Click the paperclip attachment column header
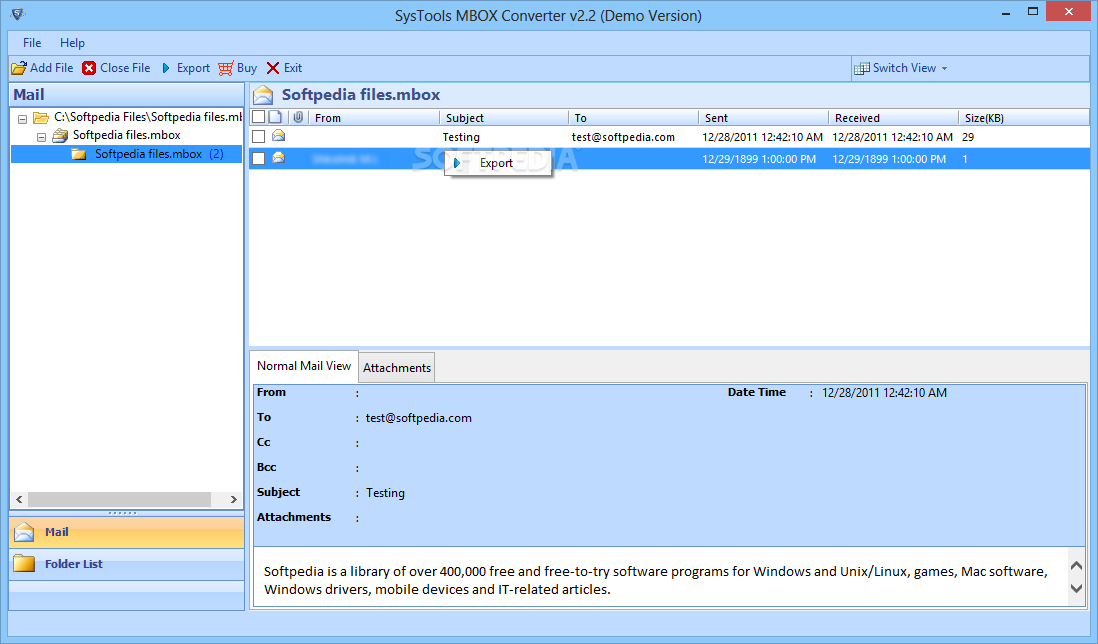1098x644 pixels. pos(298,117)
